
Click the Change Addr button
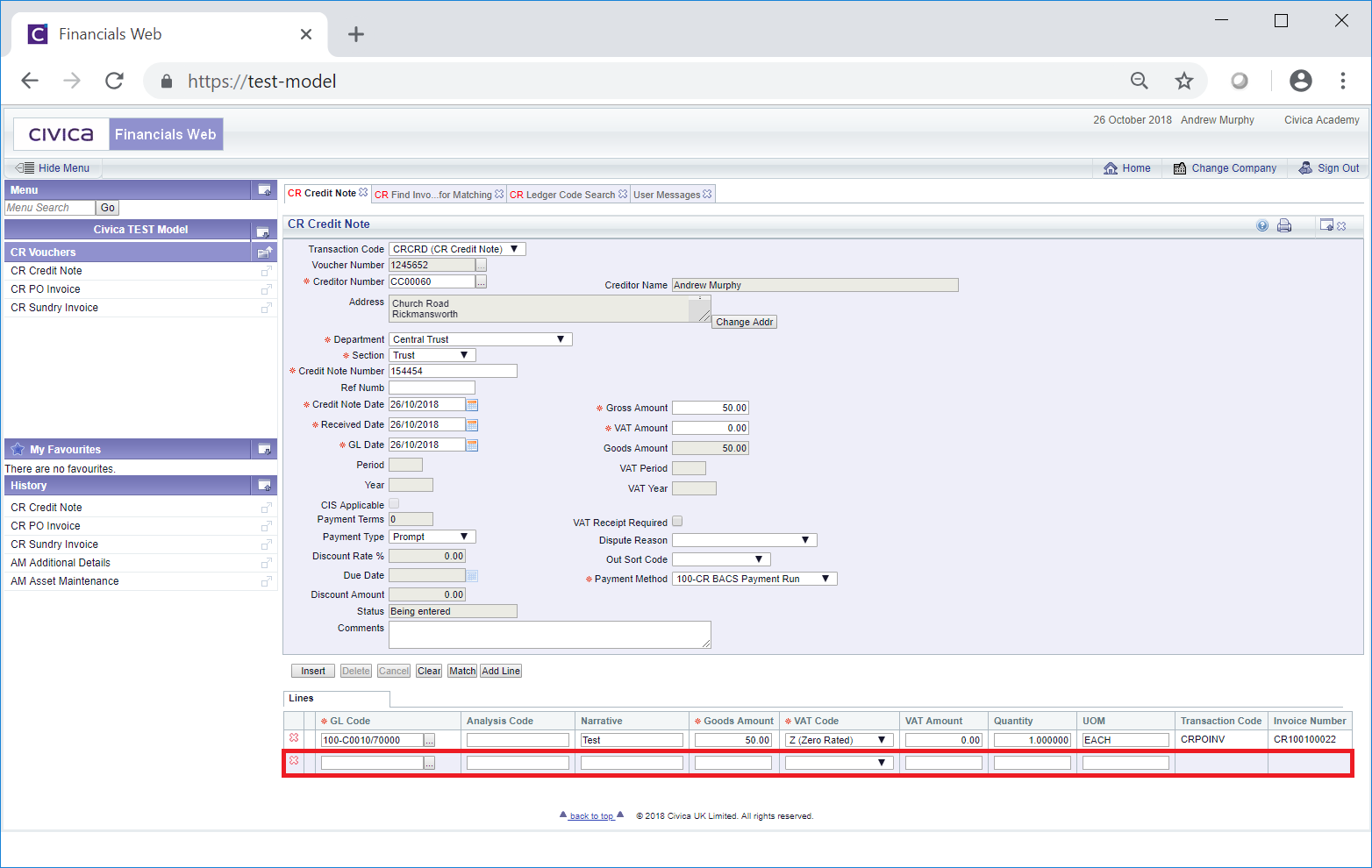[x=745, y=322]
